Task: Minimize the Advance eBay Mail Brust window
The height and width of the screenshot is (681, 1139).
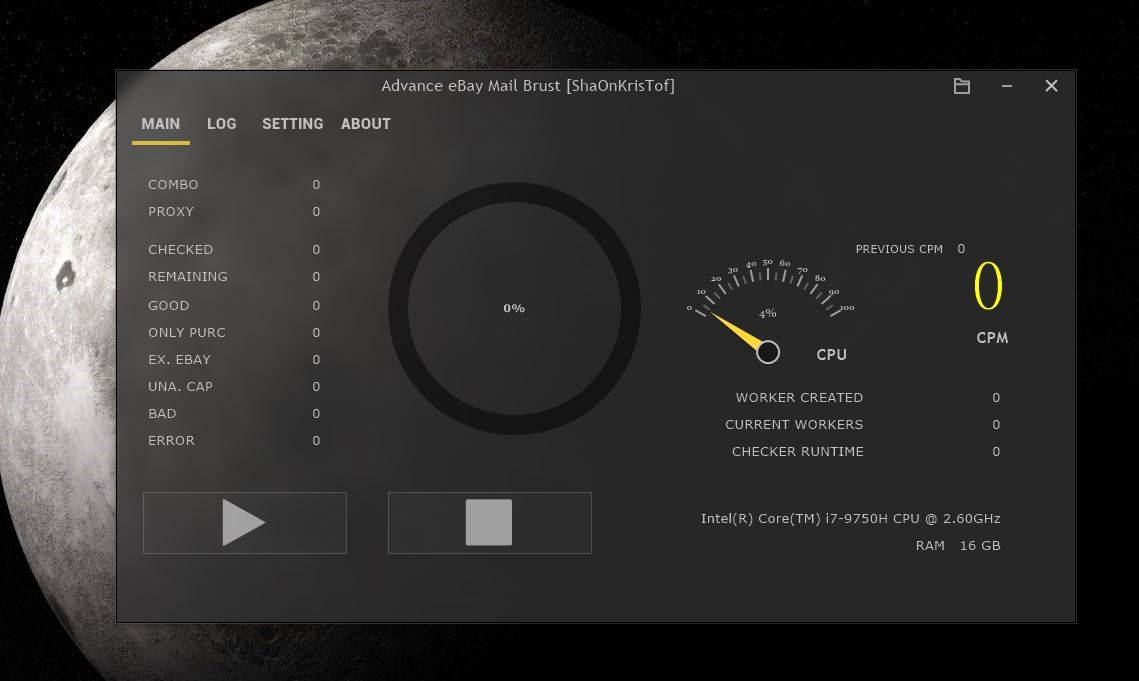Action: 1007,86
